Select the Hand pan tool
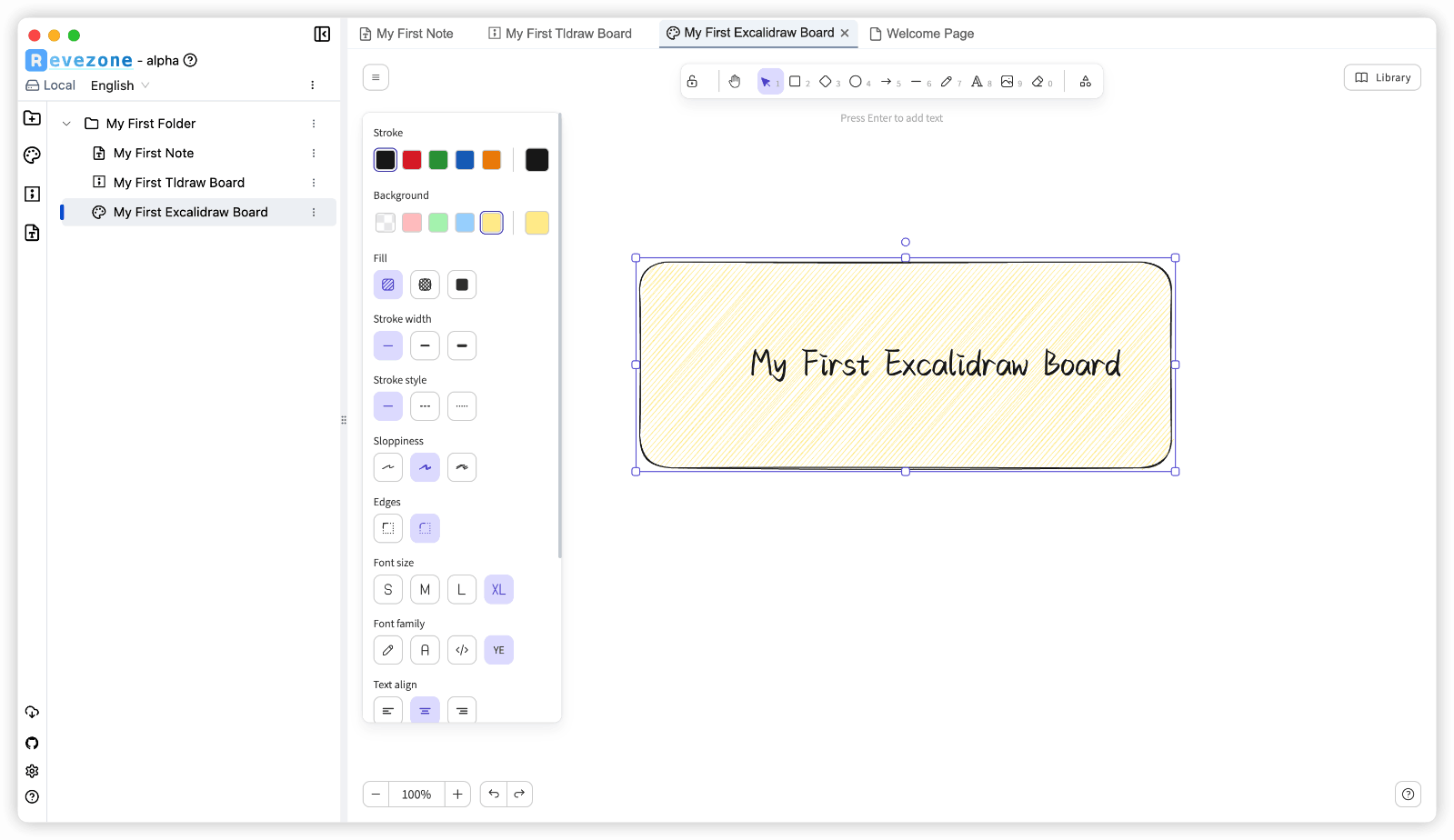Viewport: 1454px width, 840px height. click(735, 82)
